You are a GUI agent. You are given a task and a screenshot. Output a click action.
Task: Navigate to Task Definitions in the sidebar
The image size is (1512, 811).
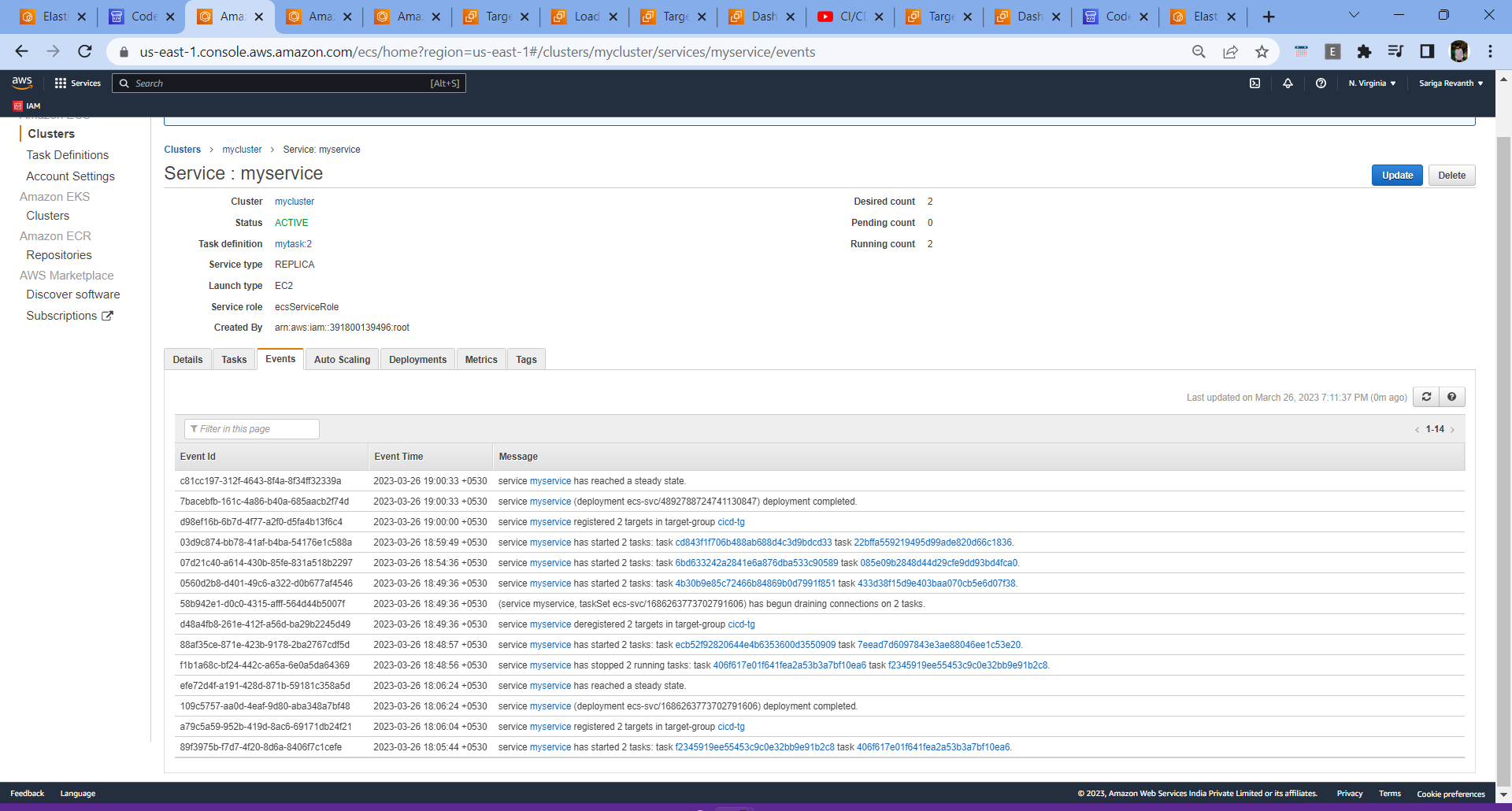tap(68, 155)
